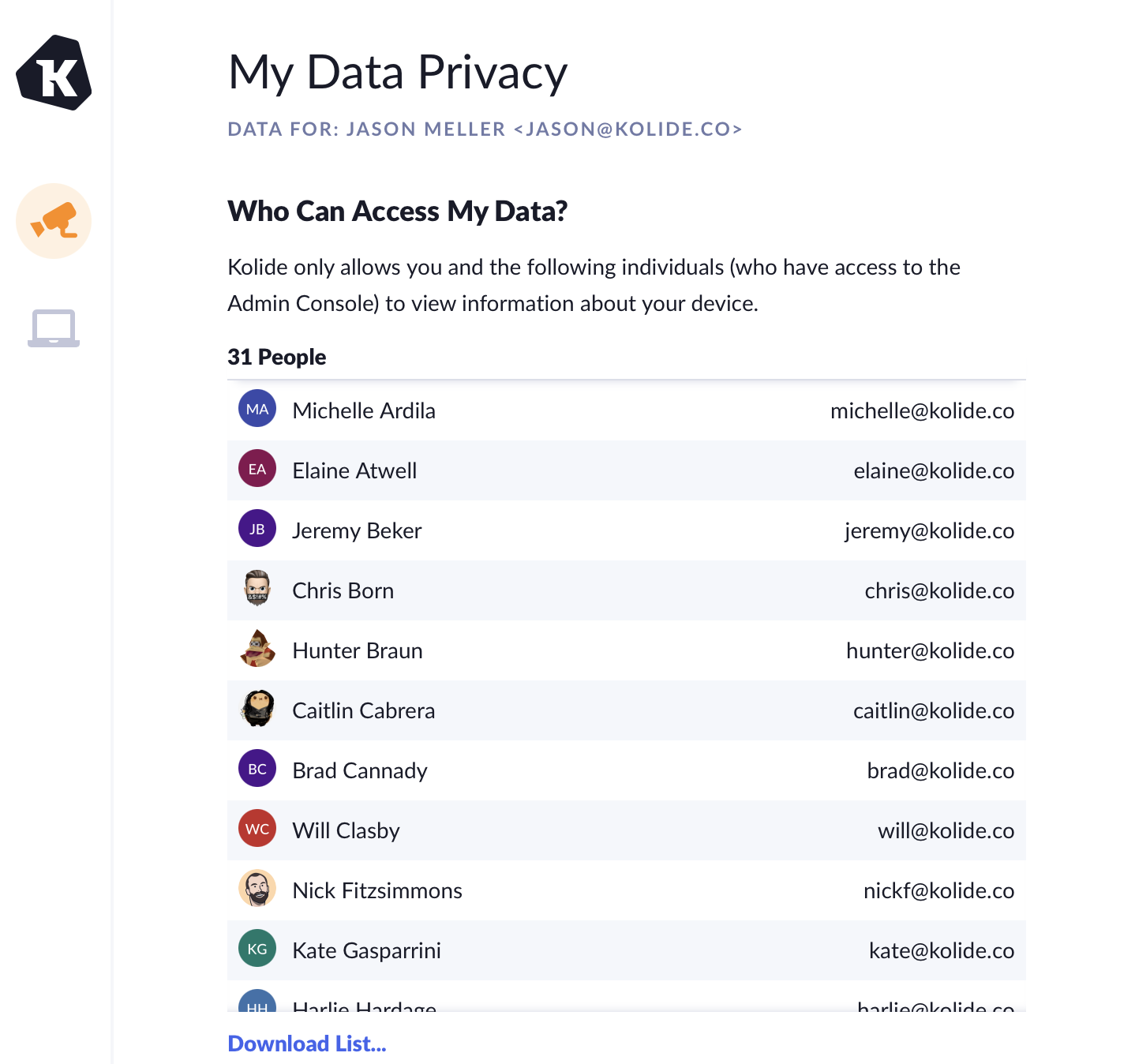Click the nickf@kolide.co email address
Screen dimensions: 1135x1064
(x=938, y=890)
